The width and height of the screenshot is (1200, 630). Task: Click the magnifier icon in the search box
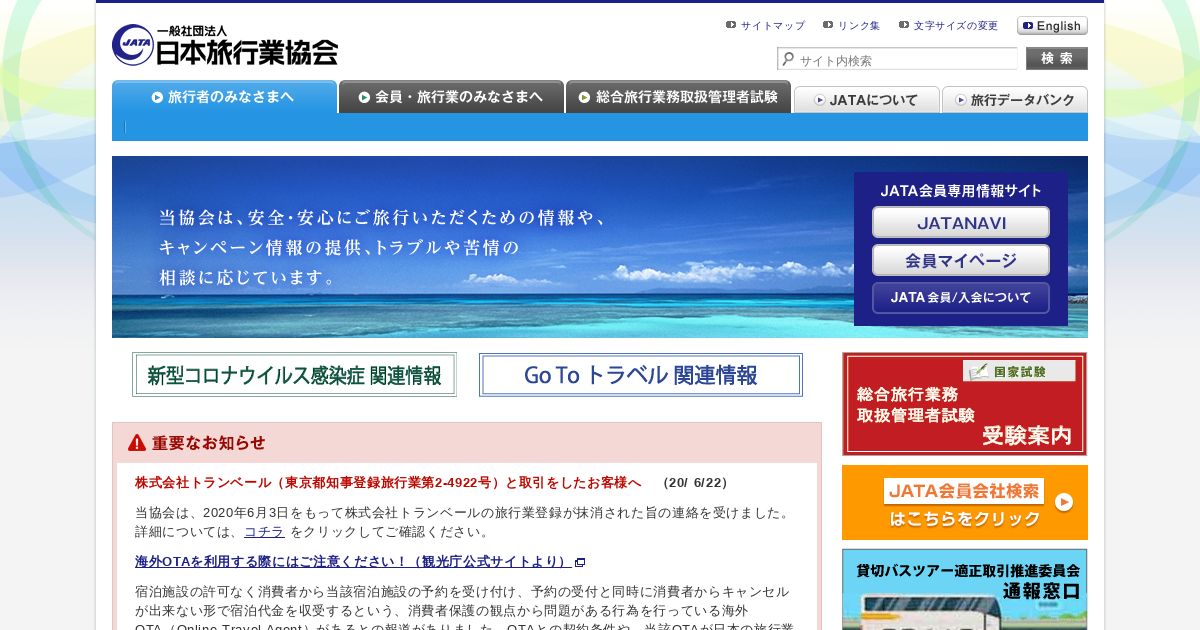tap(788, 59)
